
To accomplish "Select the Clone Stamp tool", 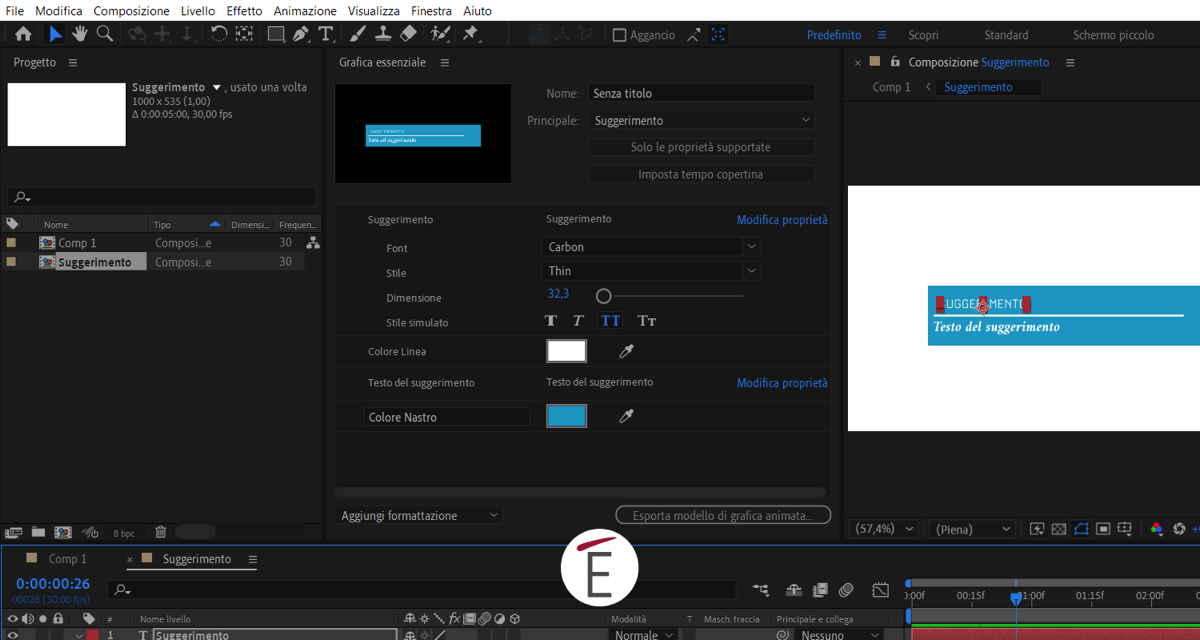I will [382, 34].
